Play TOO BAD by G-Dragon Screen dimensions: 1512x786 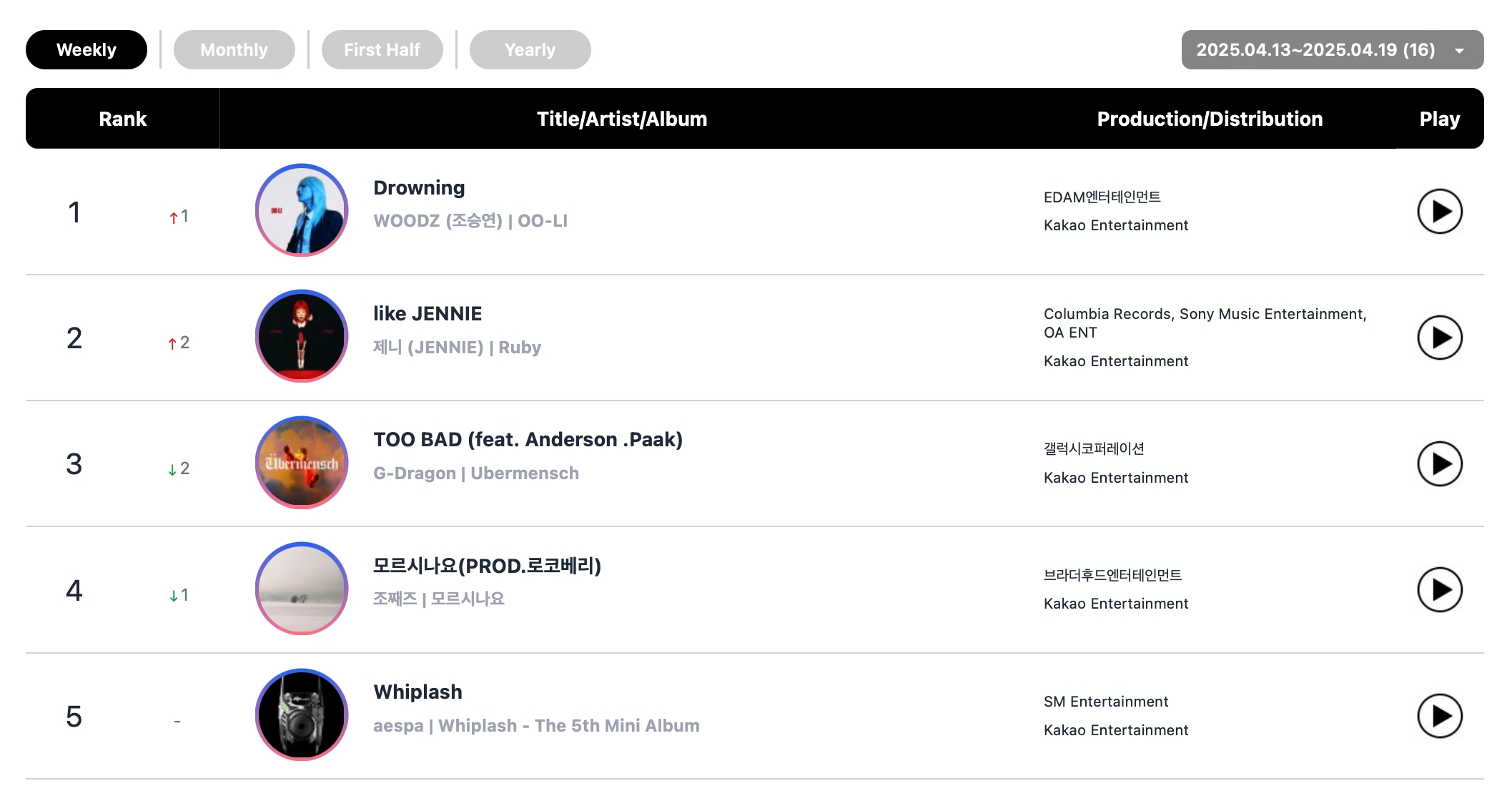(x=1439, y=463)
